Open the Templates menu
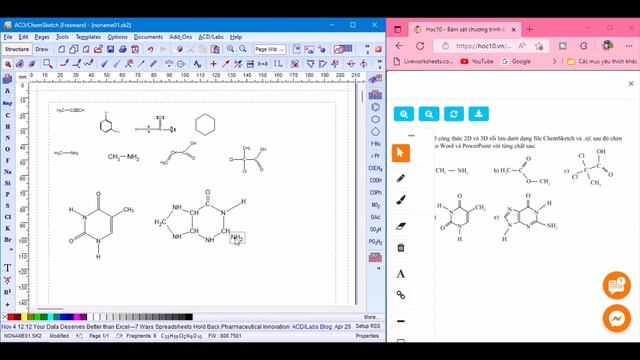The height and width of the screenshot is (360, 640). [x=88, y=37]
